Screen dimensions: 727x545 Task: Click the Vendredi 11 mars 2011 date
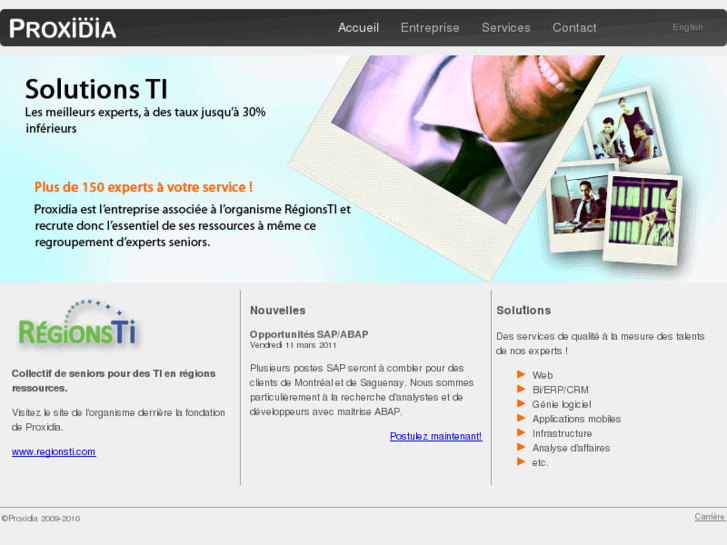click(x=293, y=345)
